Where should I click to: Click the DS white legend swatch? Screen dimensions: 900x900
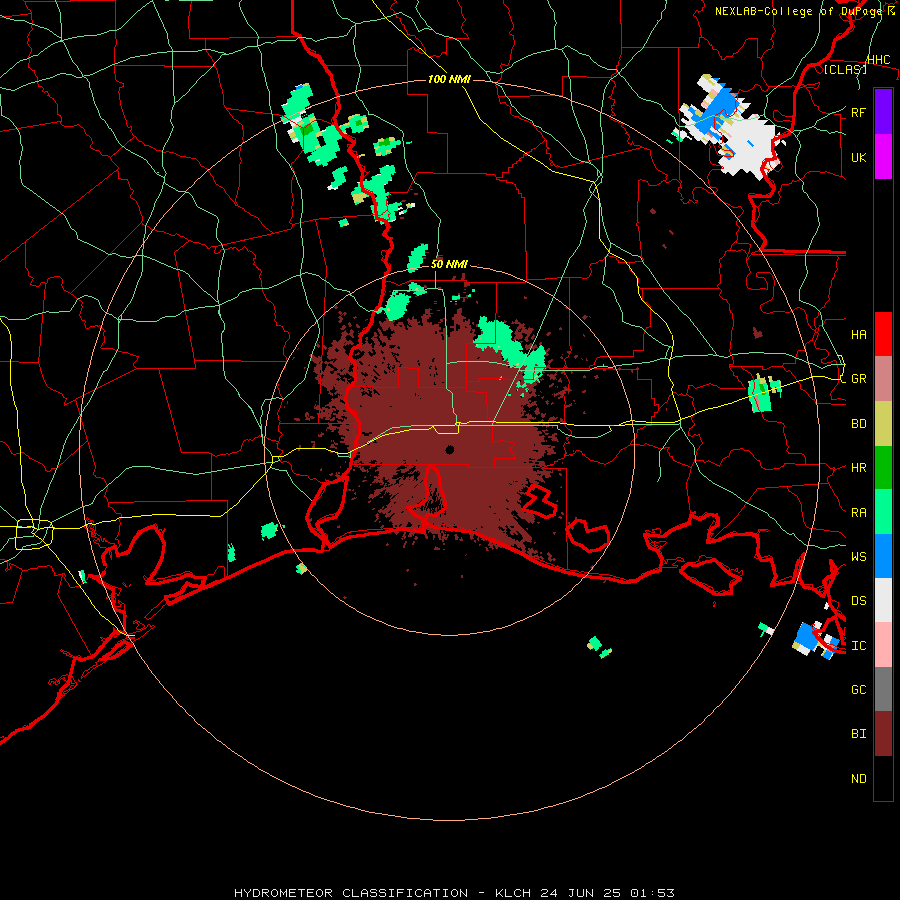883,600
